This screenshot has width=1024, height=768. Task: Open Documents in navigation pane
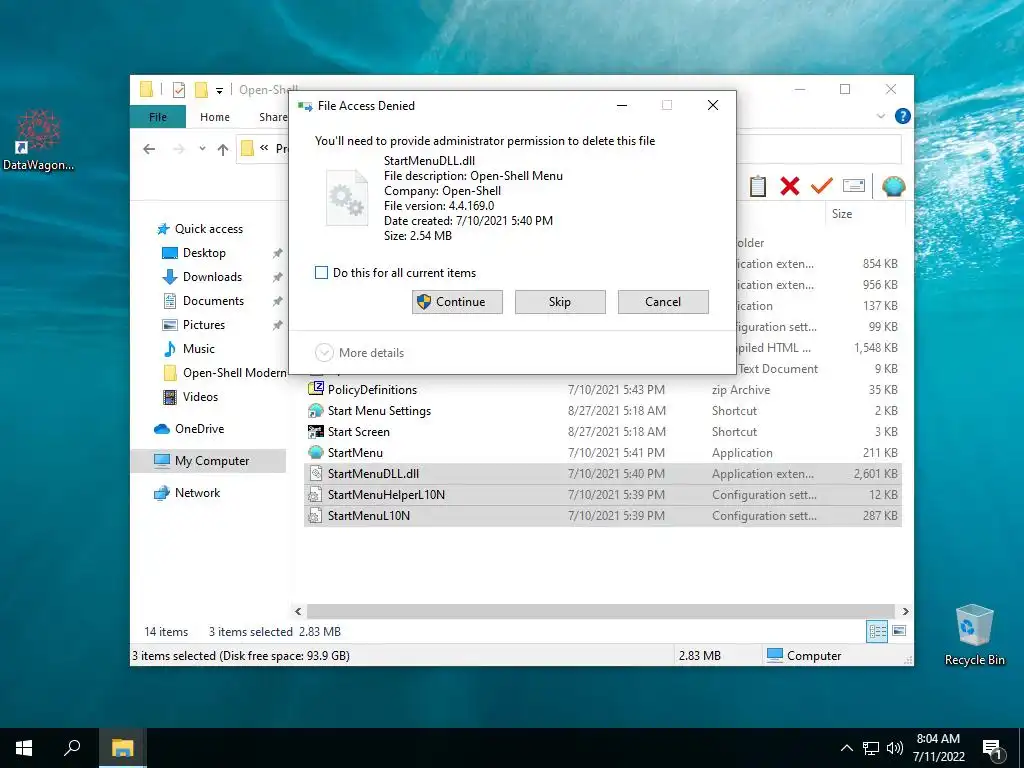click(x=202, y=300)
